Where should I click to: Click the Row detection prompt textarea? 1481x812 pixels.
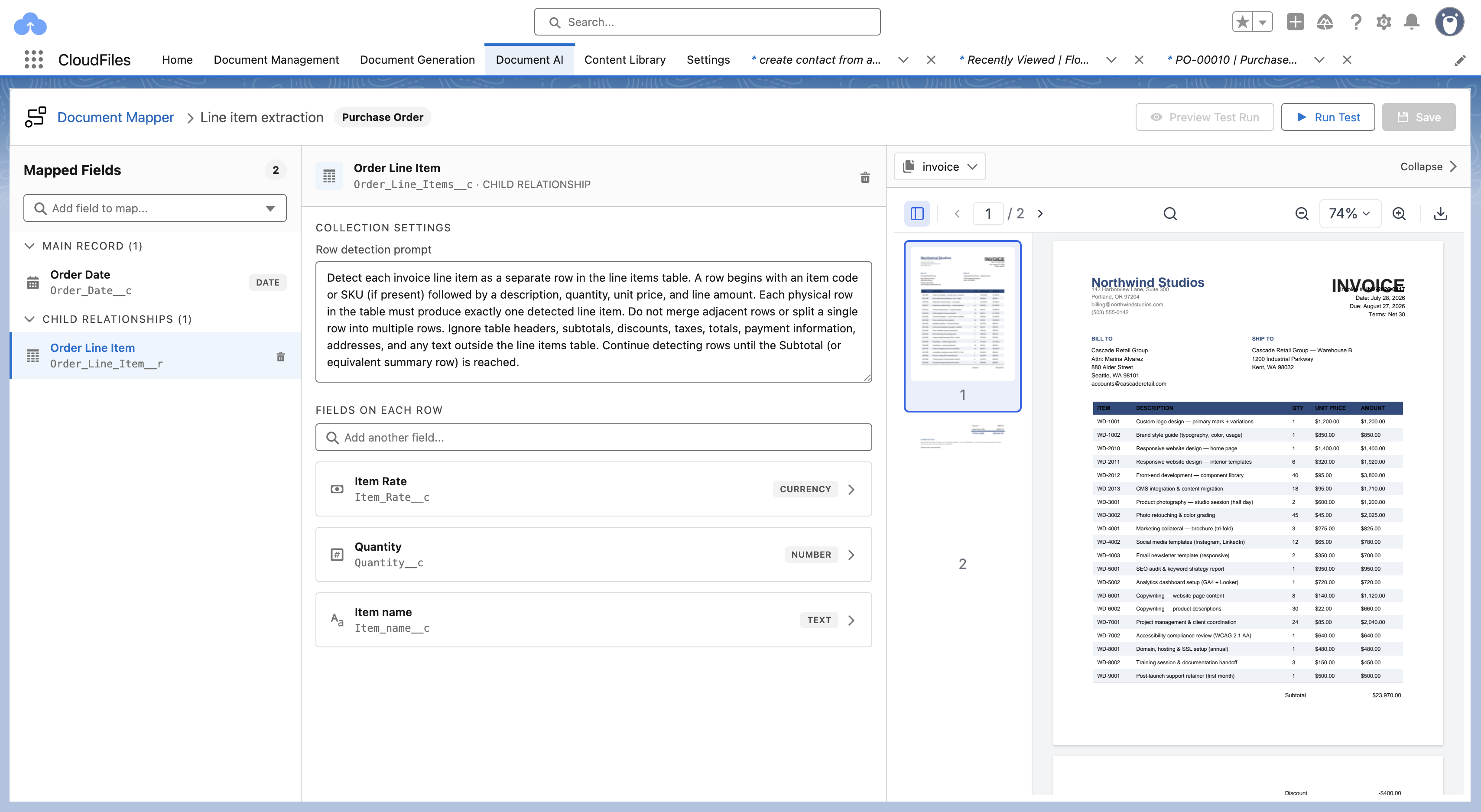[593, 322]
